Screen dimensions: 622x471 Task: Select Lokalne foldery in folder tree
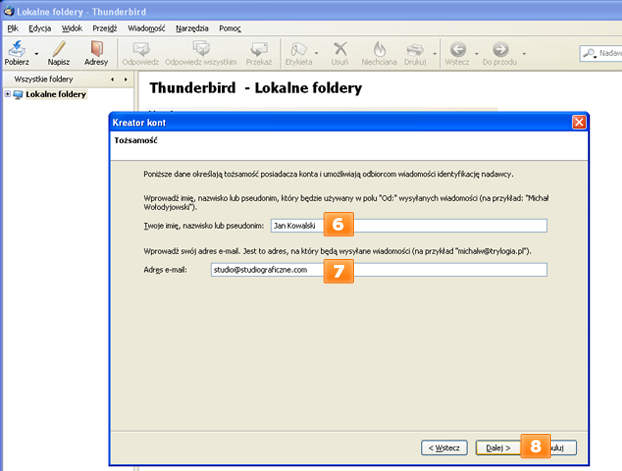click(x=56, y=94)
